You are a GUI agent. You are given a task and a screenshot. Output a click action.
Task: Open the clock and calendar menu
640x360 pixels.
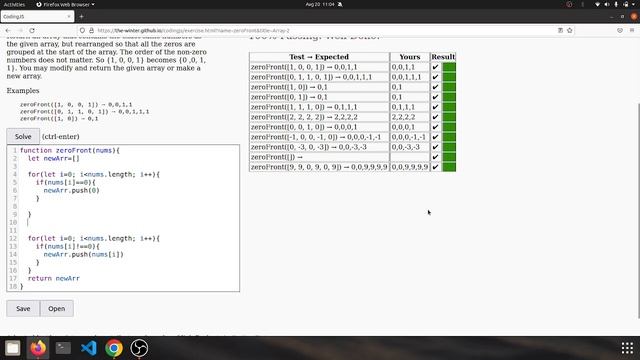point(320,4)
